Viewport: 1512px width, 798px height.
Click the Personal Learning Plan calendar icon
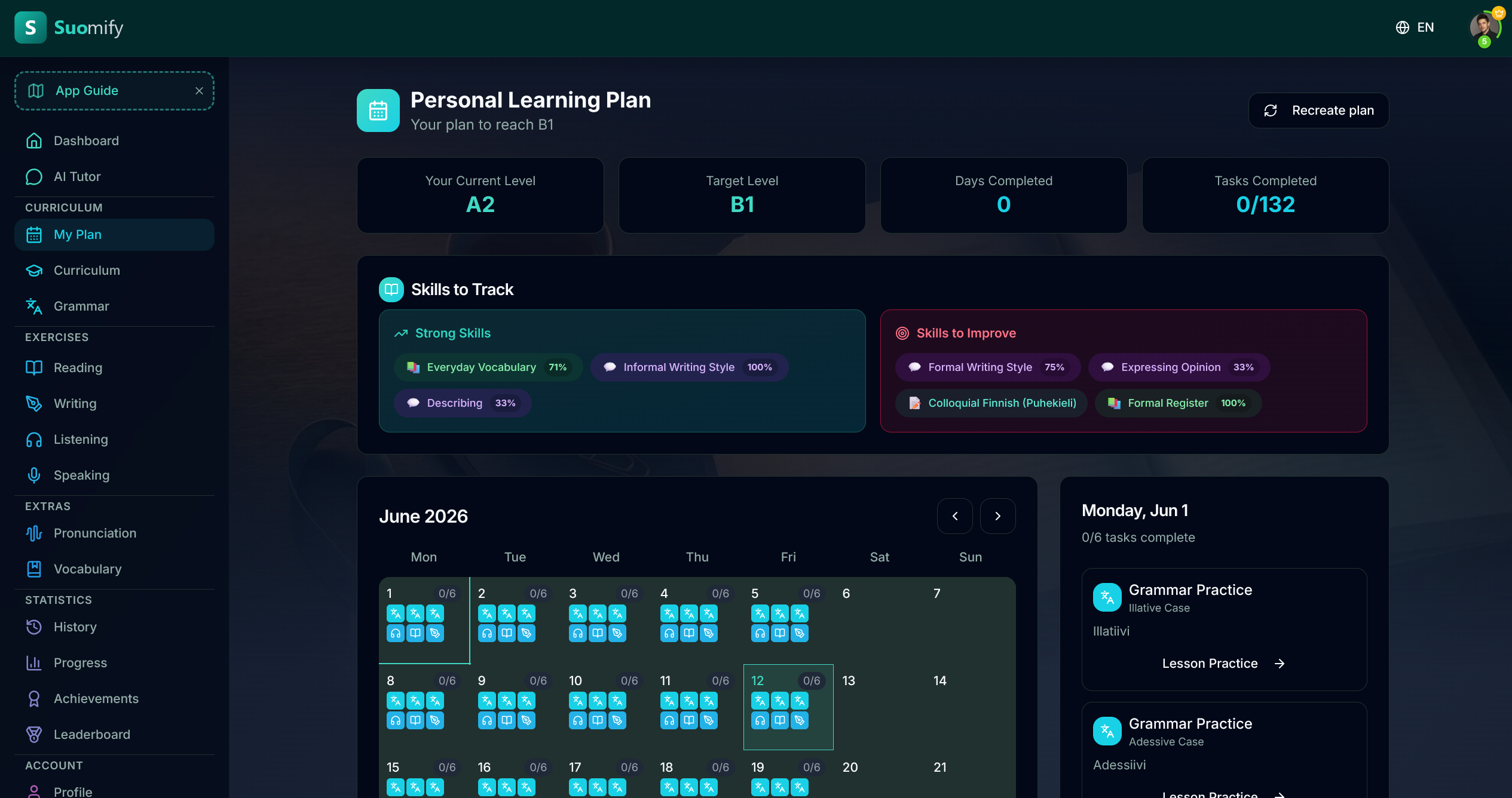[x=378, y=111]
